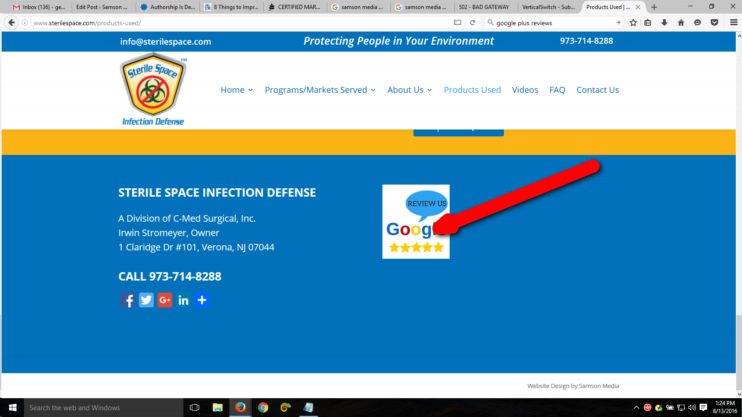Toggle reader view icon in the address bar

pos(457,23)
